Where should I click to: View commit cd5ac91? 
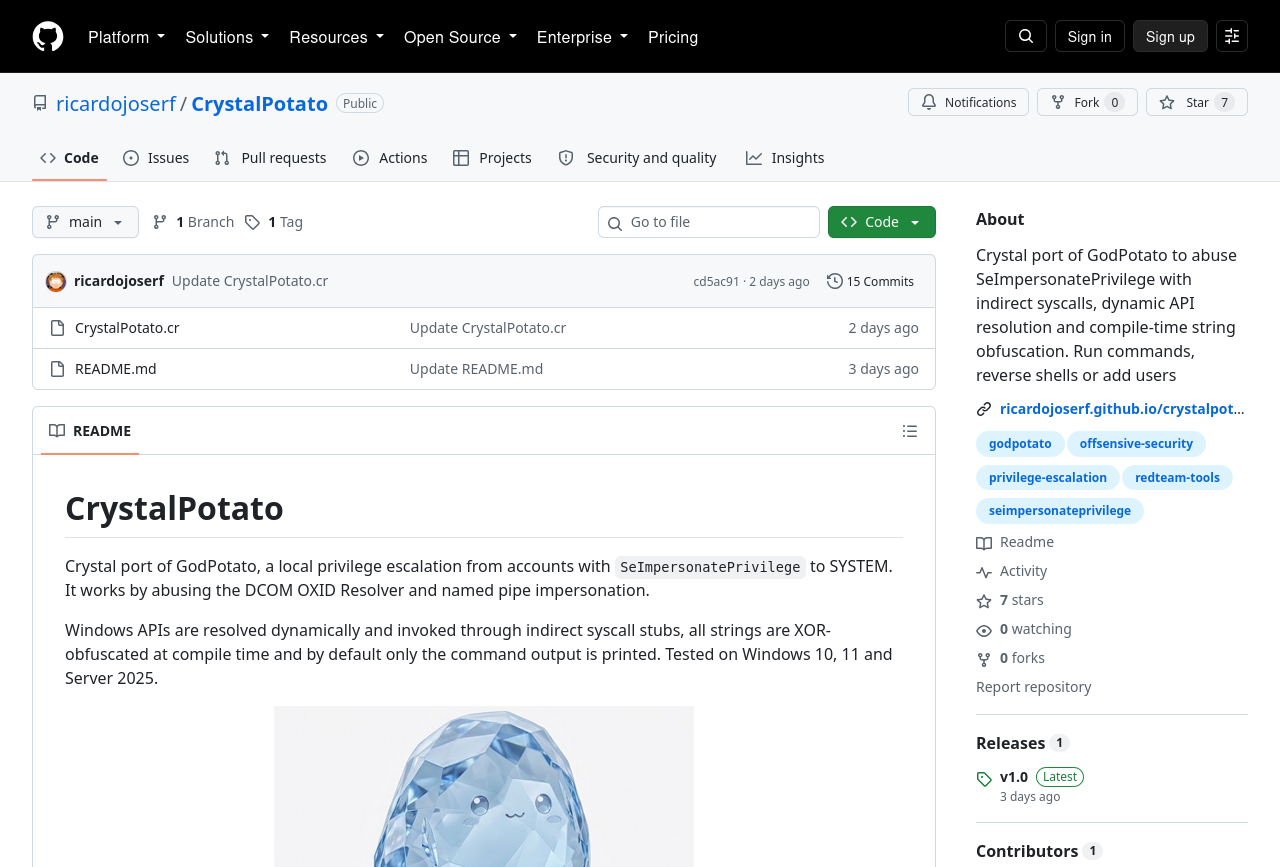pyautogui.click(x=717, y=282)
